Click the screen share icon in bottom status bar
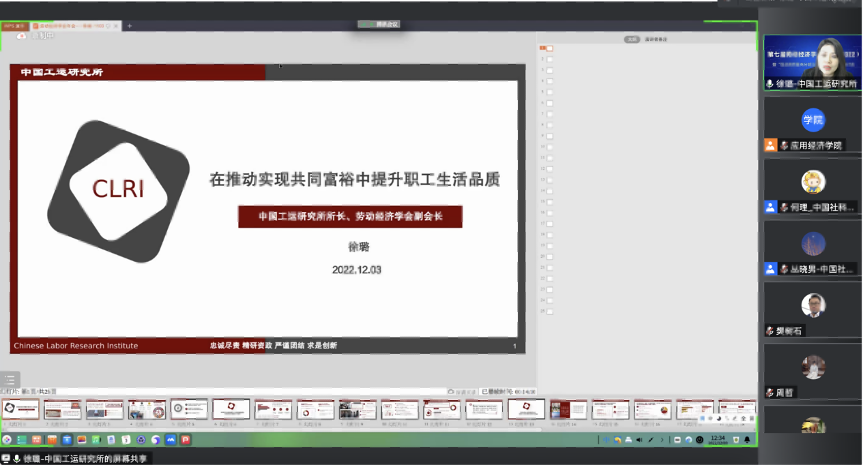 [x=6, y=458]
